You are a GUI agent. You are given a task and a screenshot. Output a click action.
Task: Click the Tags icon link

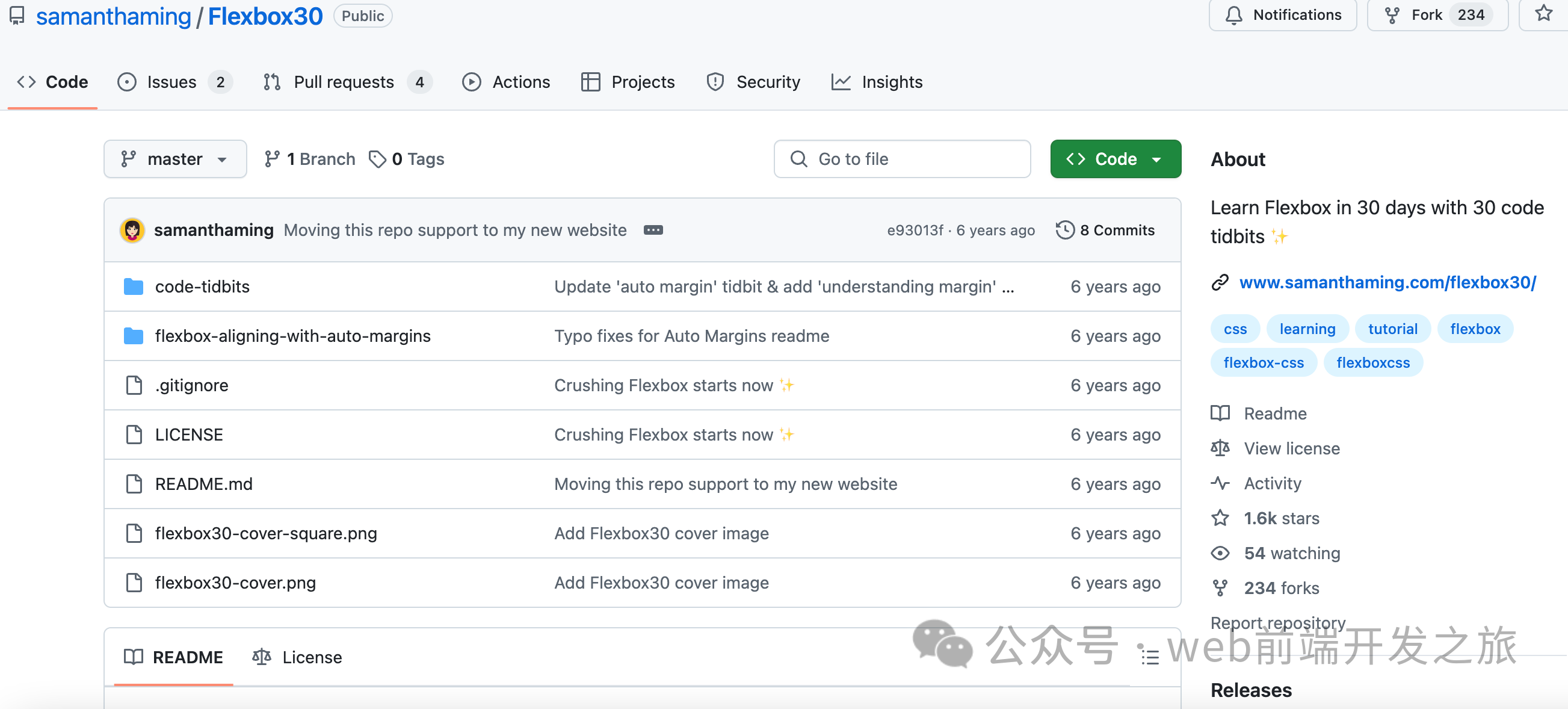377,159
